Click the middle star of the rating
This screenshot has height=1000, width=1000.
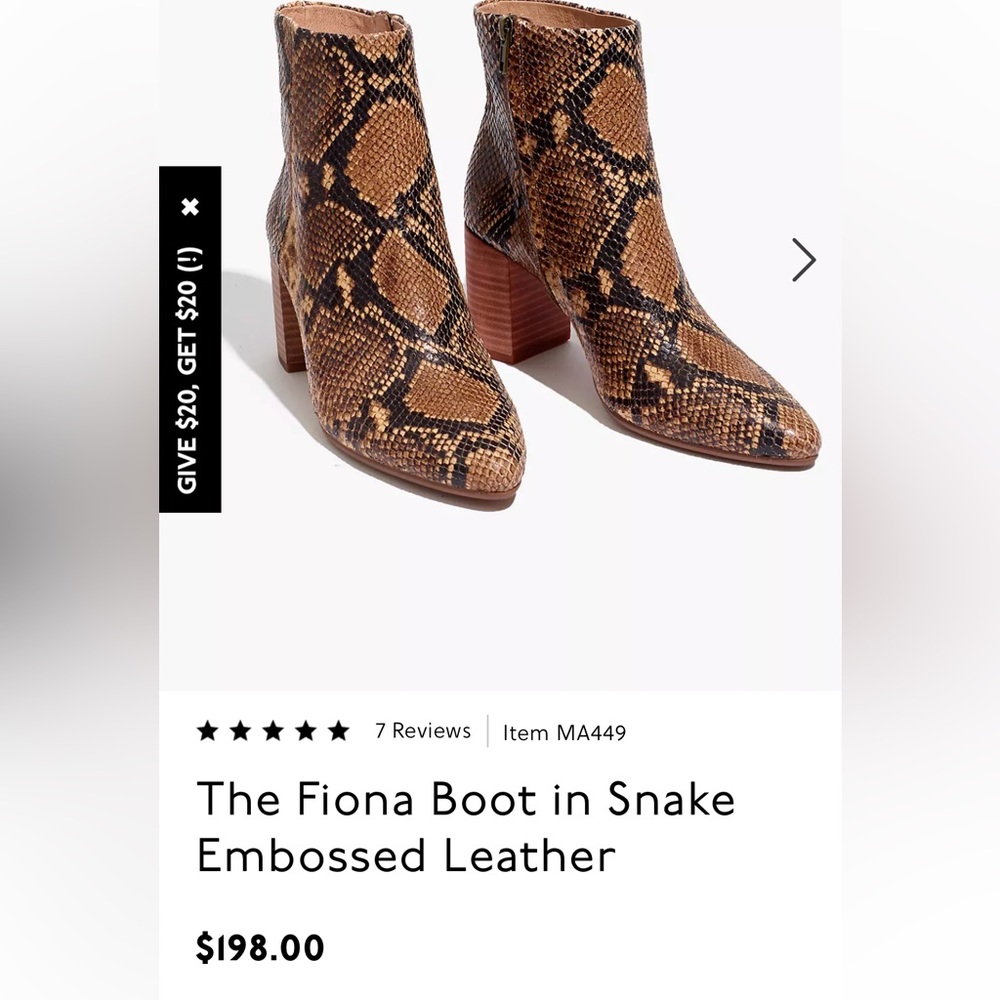(x=272, y=732)
